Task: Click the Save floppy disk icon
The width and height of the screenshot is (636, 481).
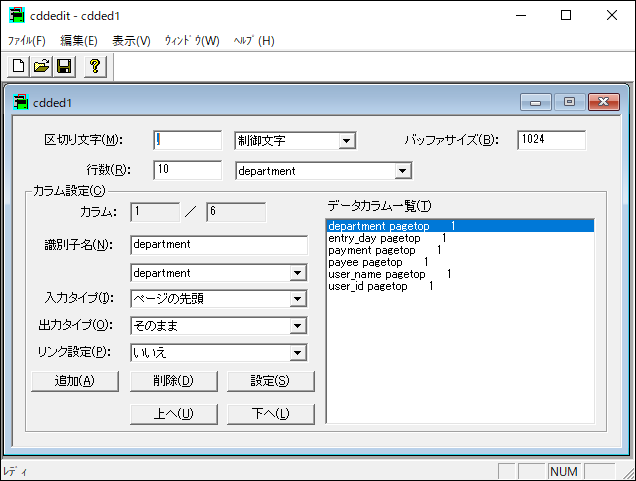Action: click(64, 66)
